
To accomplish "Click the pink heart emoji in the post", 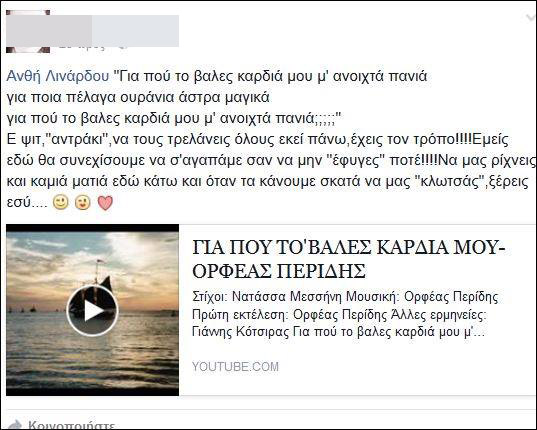I will 105,202.
